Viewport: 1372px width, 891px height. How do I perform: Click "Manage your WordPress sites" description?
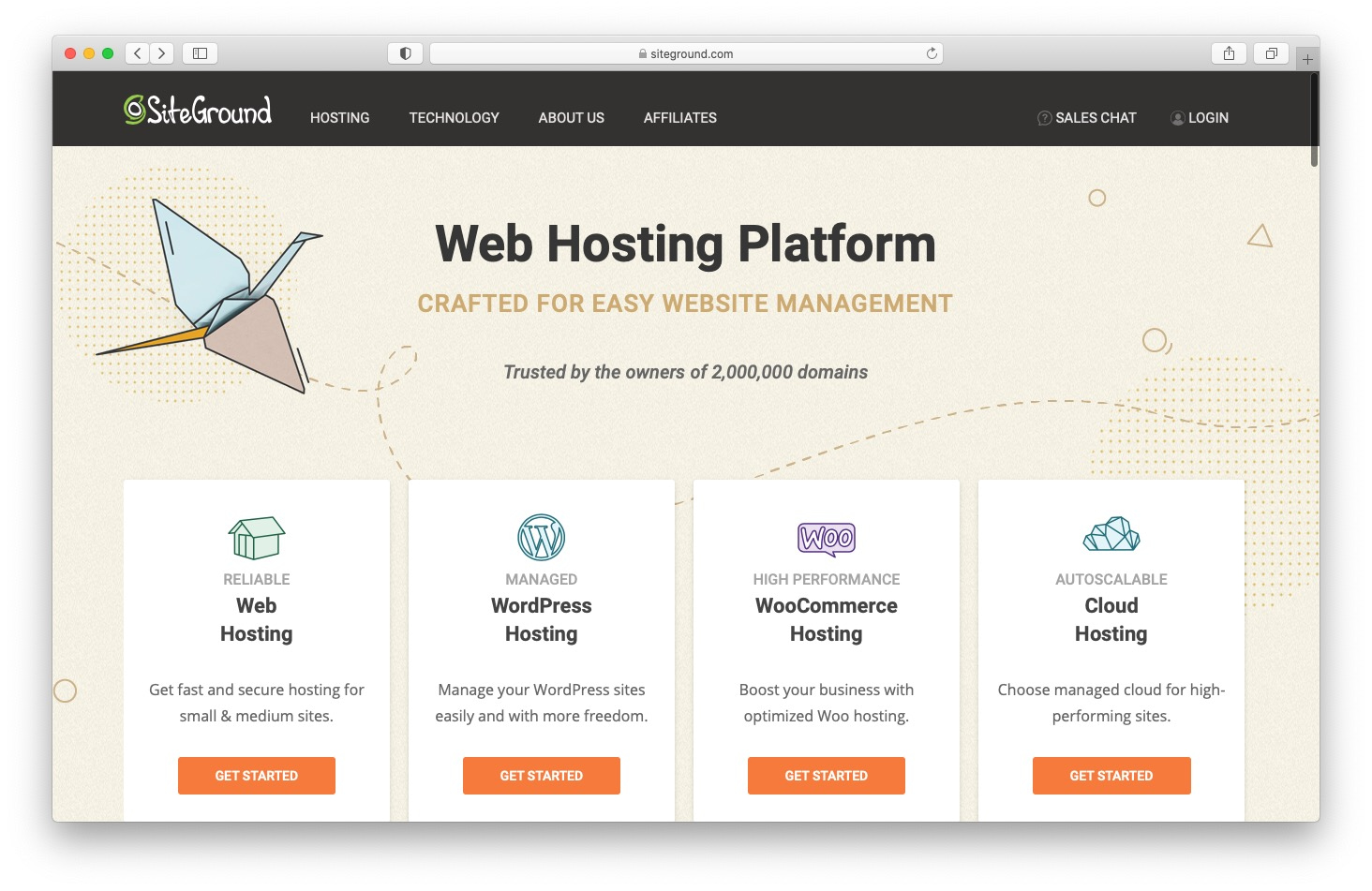[x=542, y=703]
